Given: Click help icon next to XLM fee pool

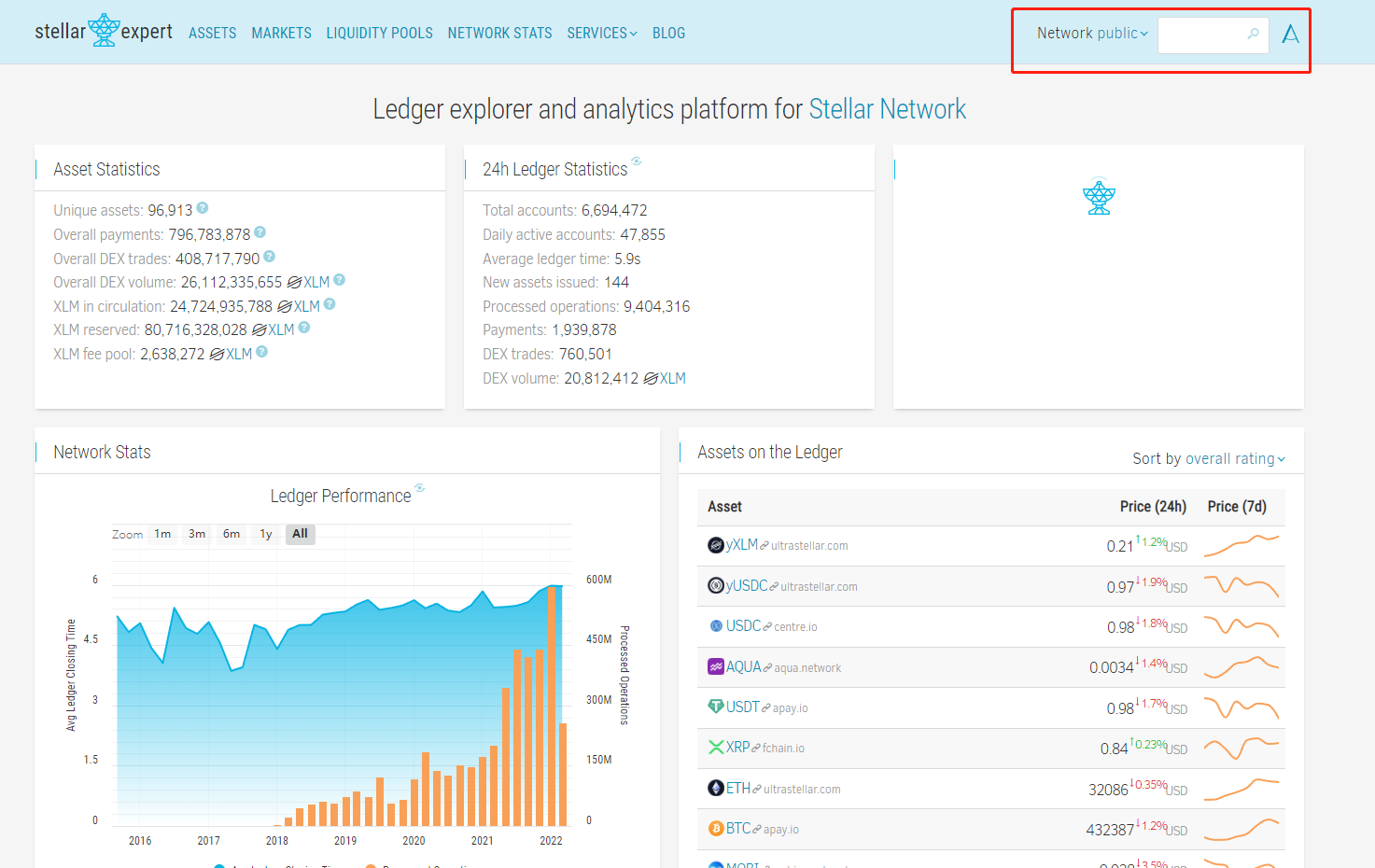Looking at the screenshot, I should click(262, 352).
